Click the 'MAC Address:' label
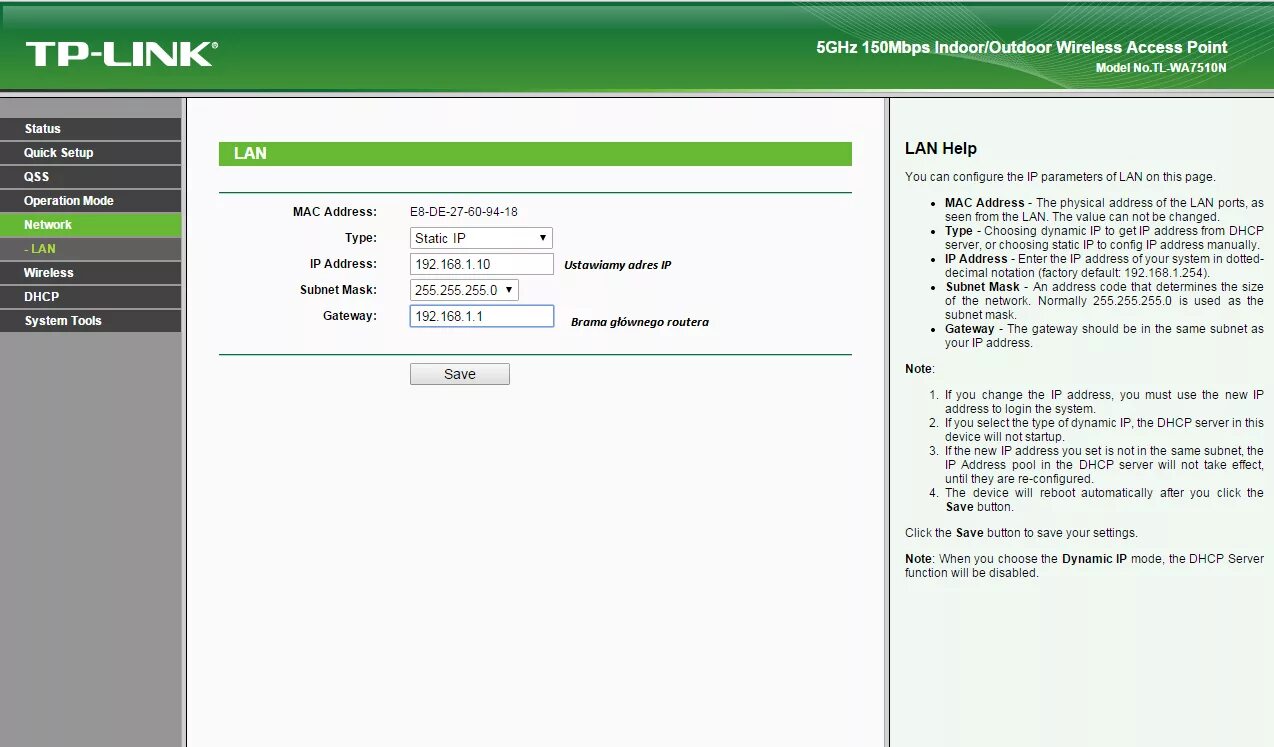The image size is (1274, 747). tap(335, 212)
